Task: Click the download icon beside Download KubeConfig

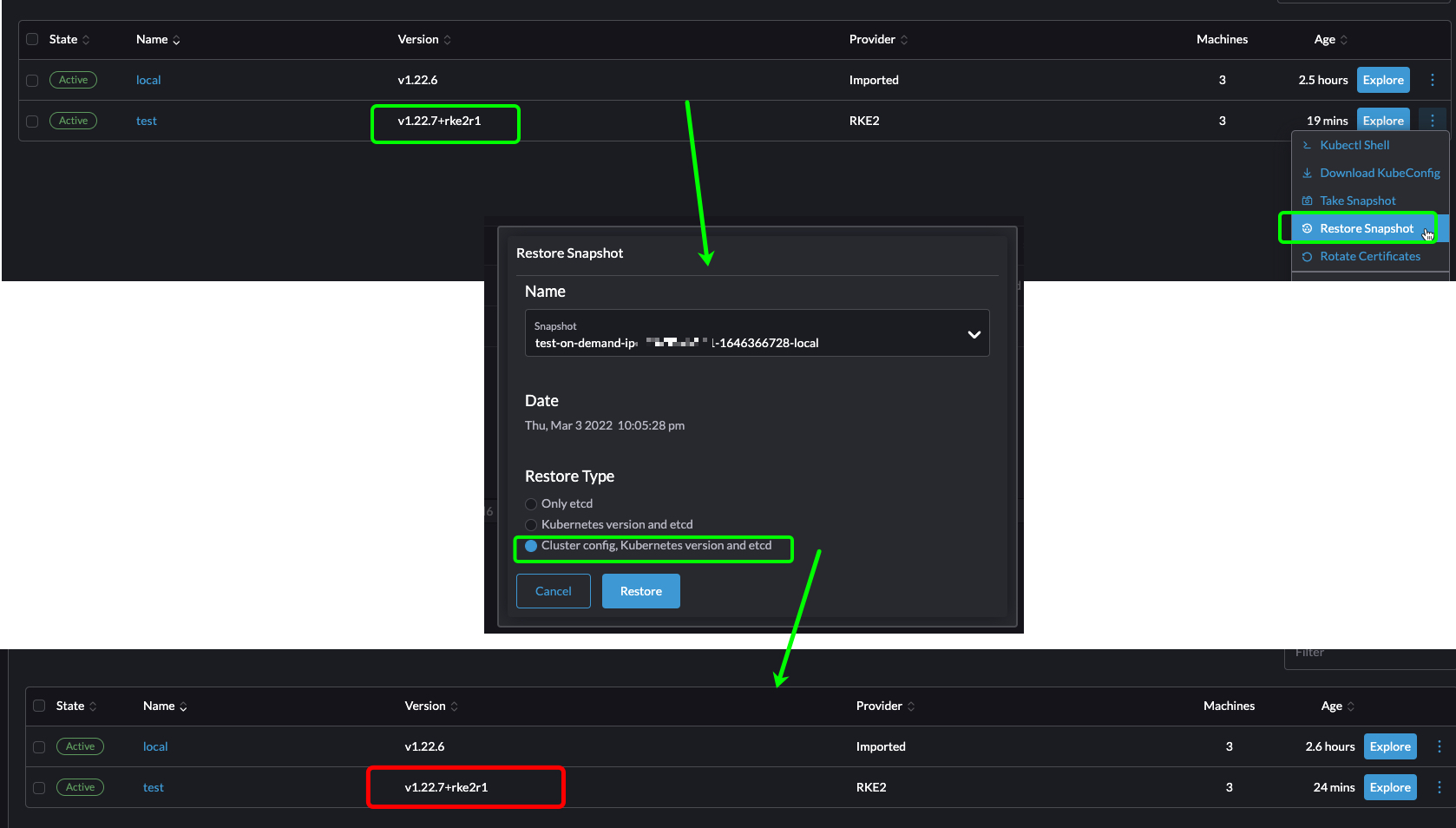Action: [x=1308, y=173]
